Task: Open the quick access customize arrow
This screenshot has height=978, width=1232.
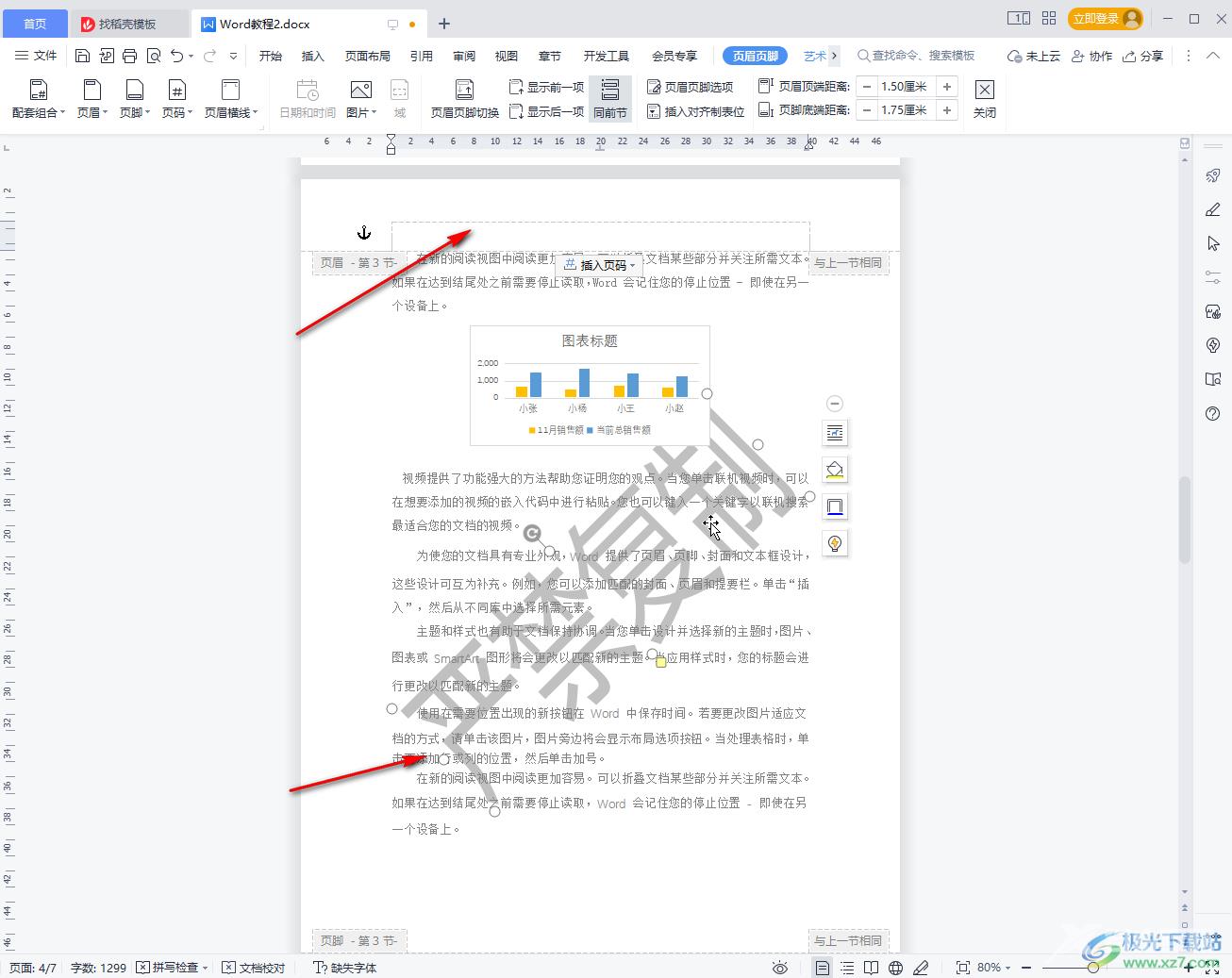Action: [233, 56]
